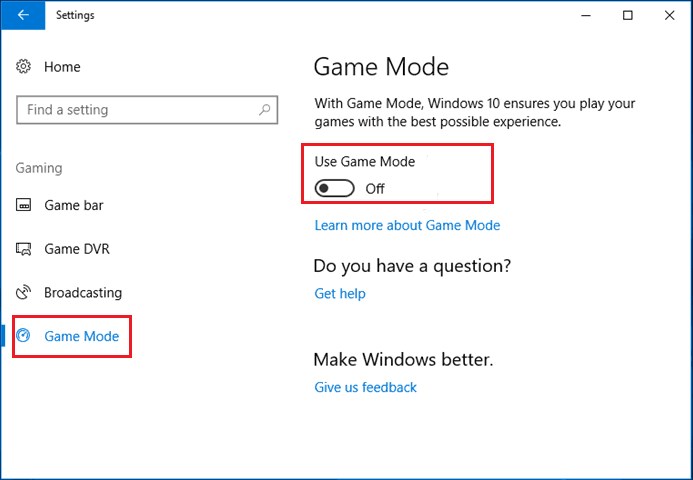
Task: Click the Game Mode gauge icon
Action: [x=25, y=337]
